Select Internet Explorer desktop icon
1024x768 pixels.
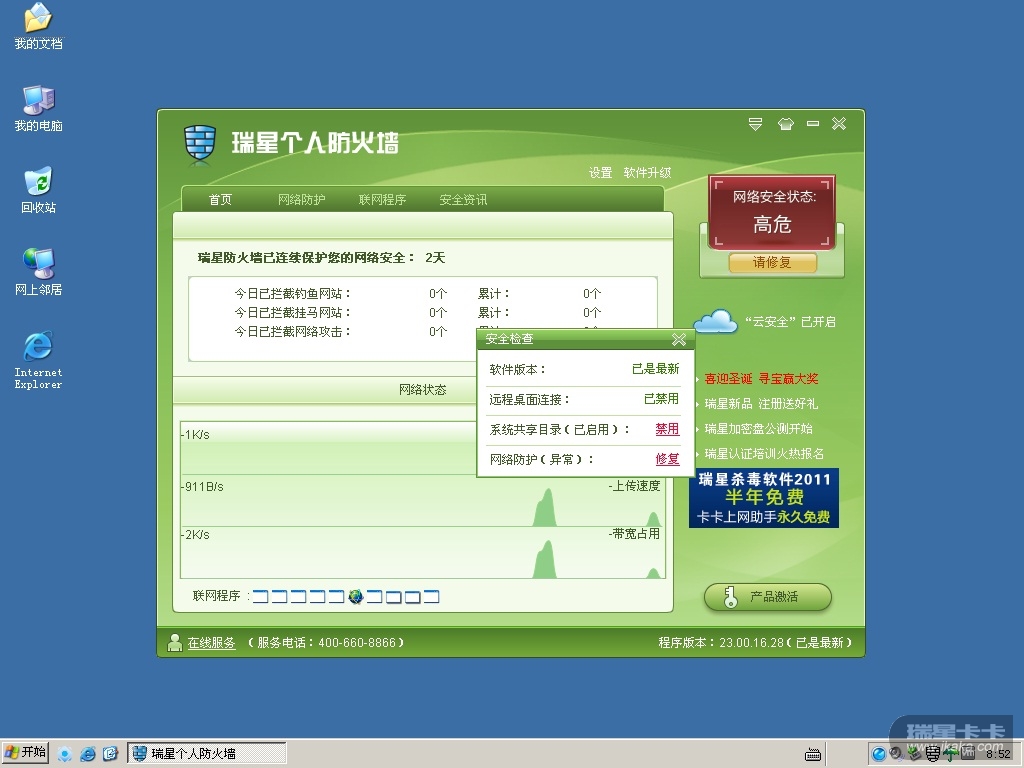pyautogui.click(x=39, y=360)
